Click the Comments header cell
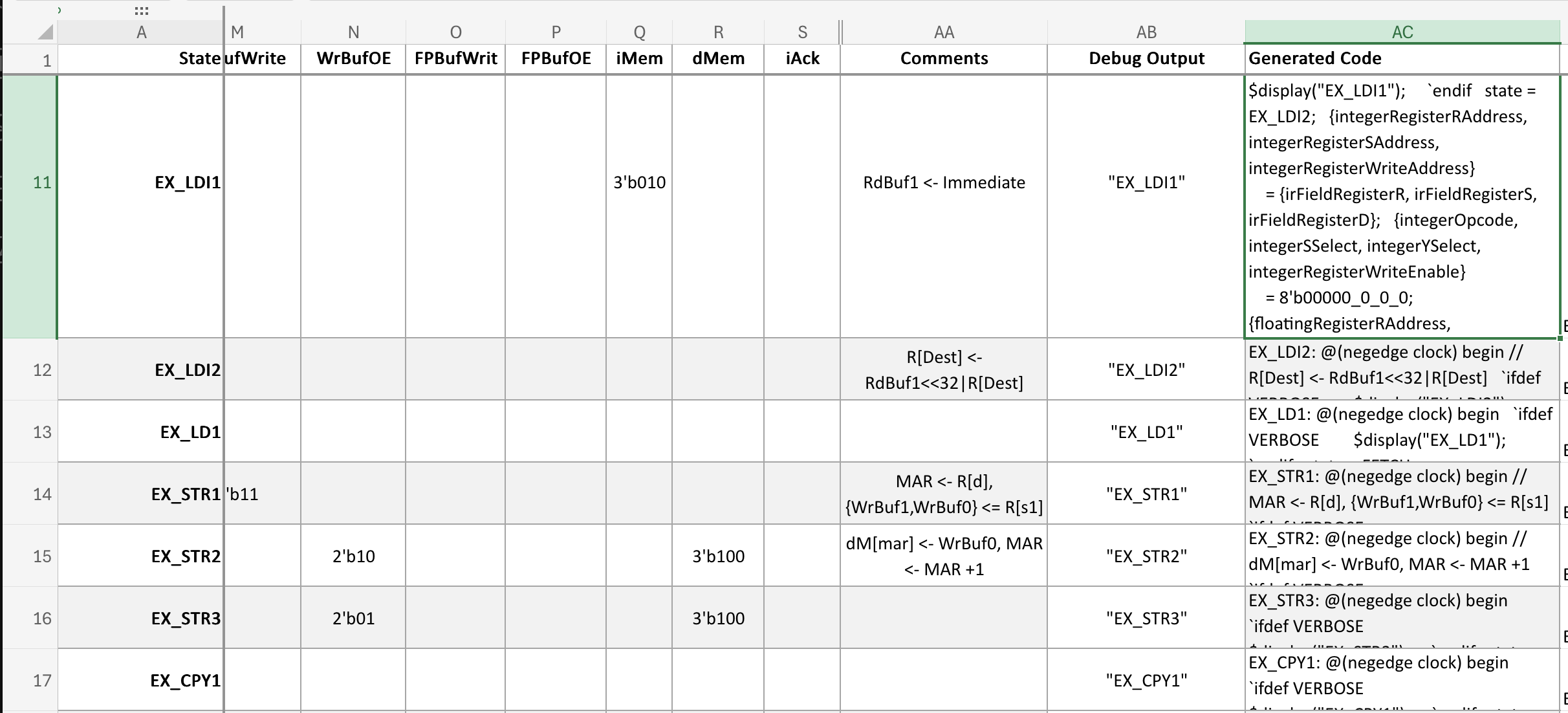The image size is (1568, 713). [944, 59]
